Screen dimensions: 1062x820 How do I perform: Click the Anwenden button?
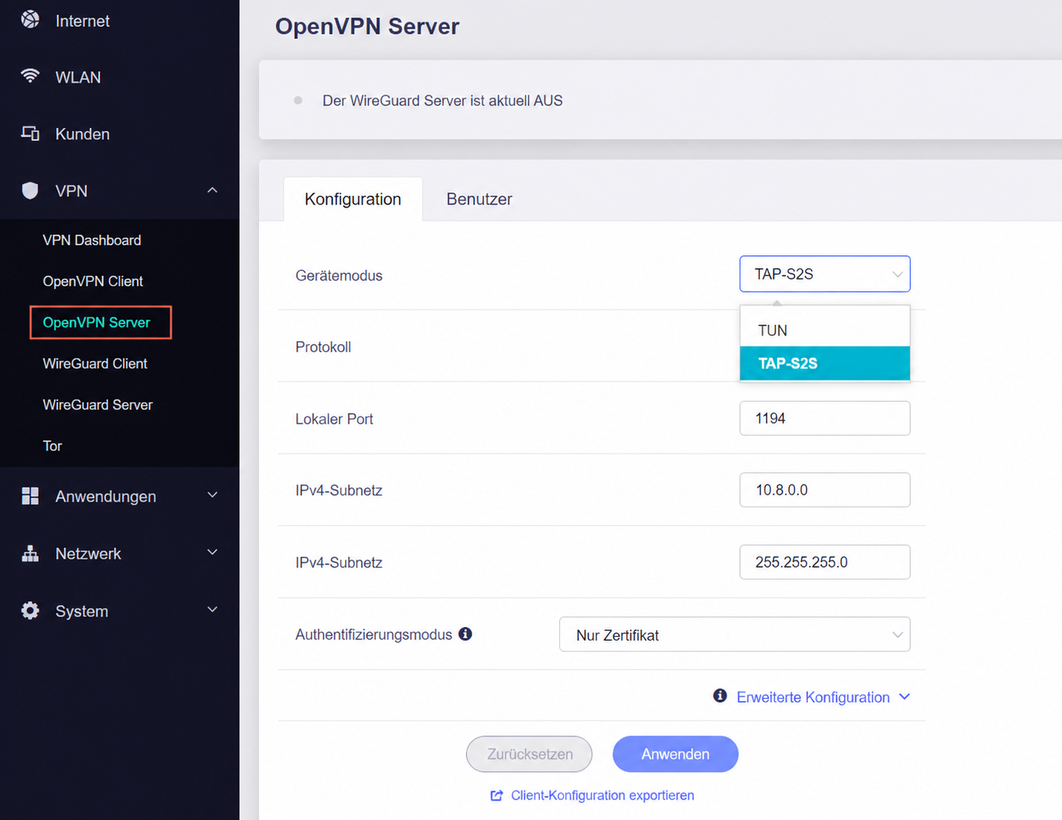675,754
